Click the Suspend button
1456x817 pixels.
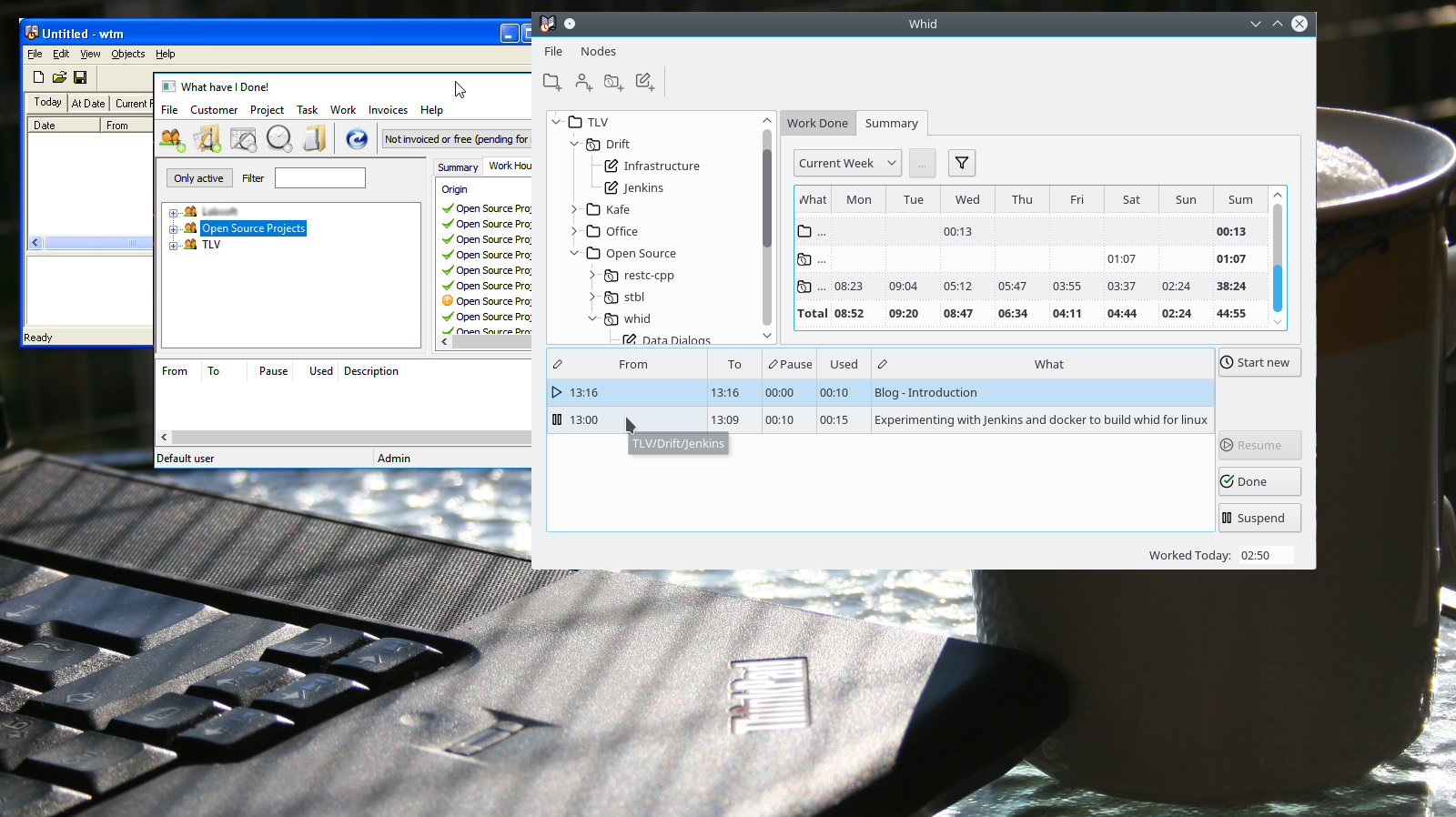tap(1259, 518)
